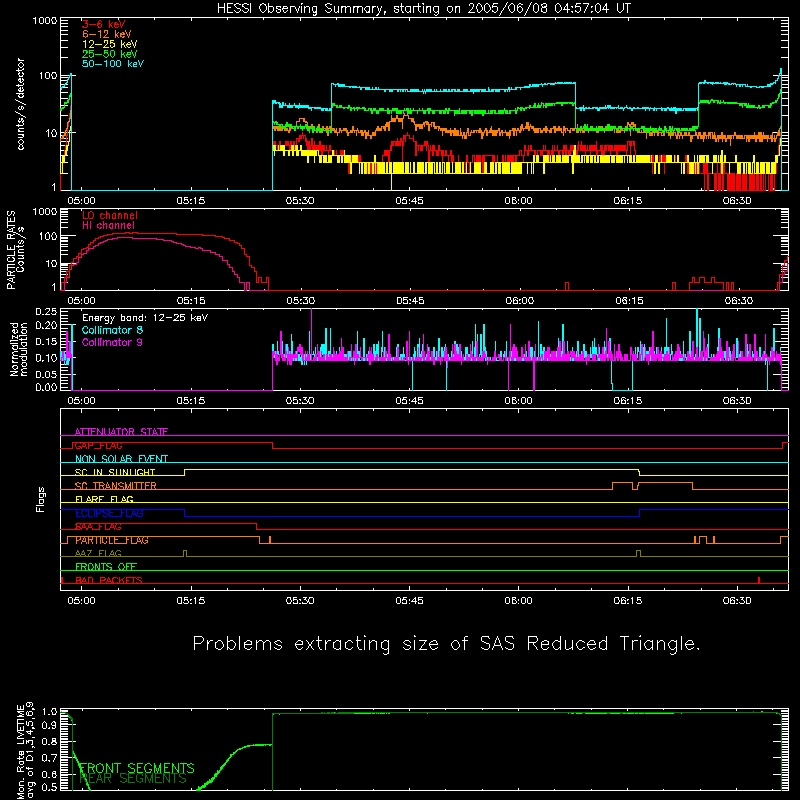Click the 'Energy band: 12-25 keV' text

click(145, 318)
